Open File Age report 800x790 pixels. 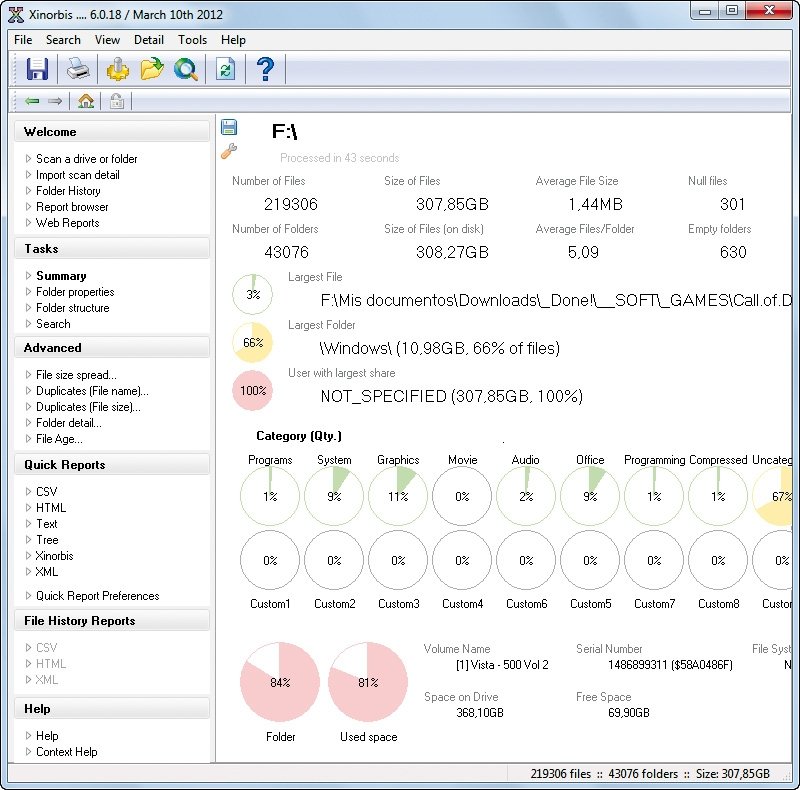[x=59, y=439]
